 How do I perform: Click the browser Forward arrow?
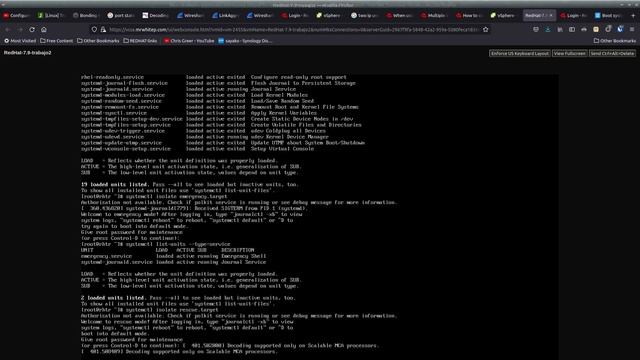[x=20, y=29]
